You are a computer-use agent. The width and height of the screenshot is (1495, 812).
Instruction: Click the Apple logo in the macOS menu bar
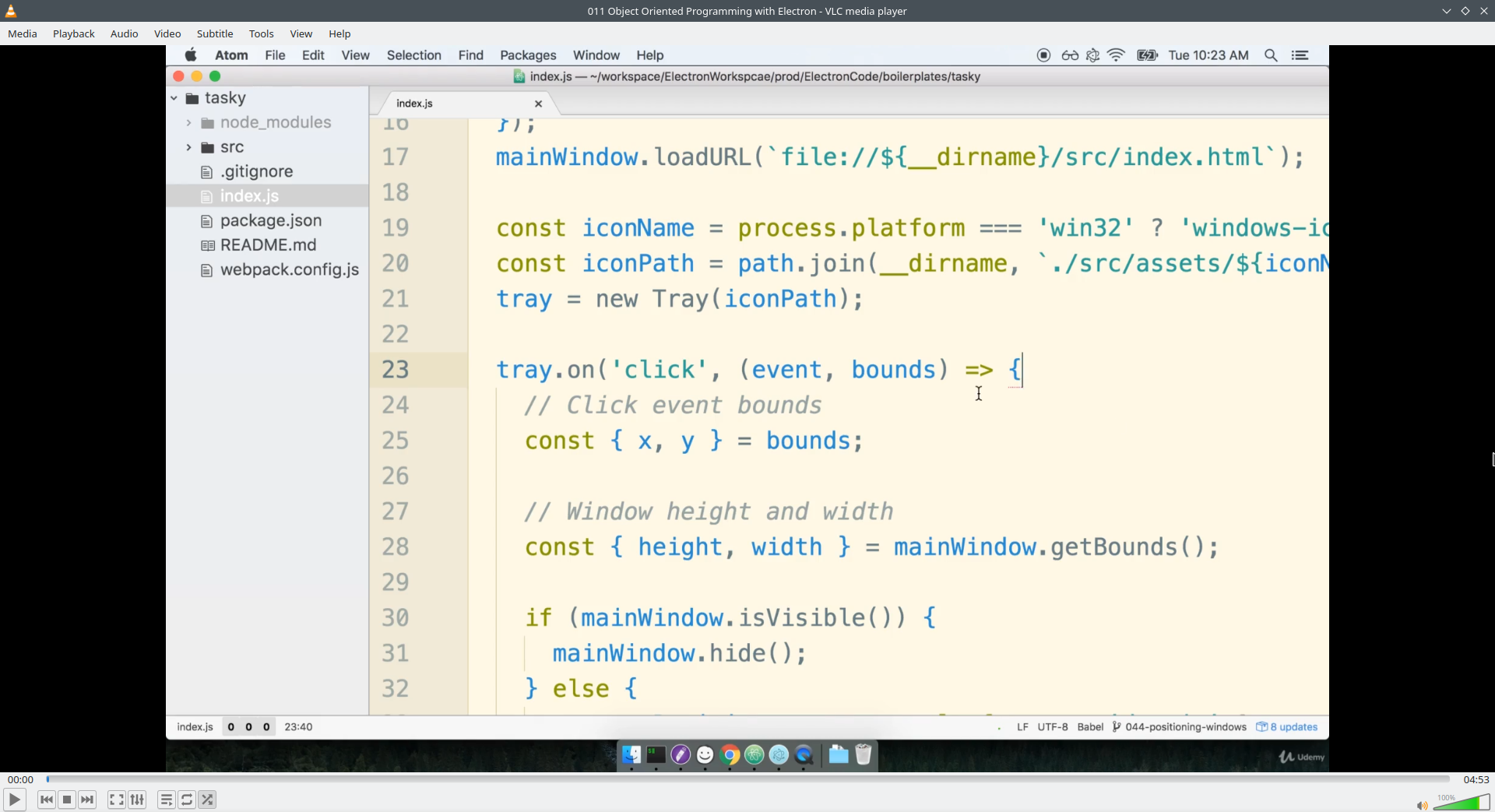[x=191, y=55]
